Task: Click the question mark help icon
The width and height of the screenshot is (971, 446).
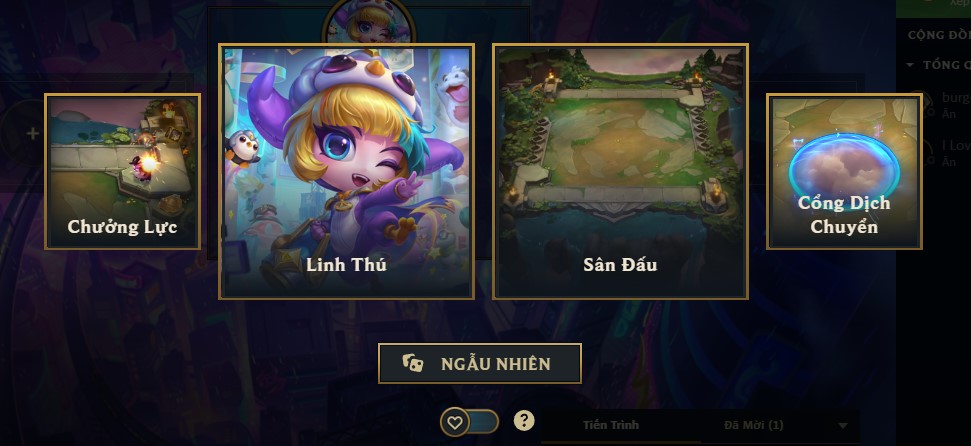Action: (x=524, y=421)
